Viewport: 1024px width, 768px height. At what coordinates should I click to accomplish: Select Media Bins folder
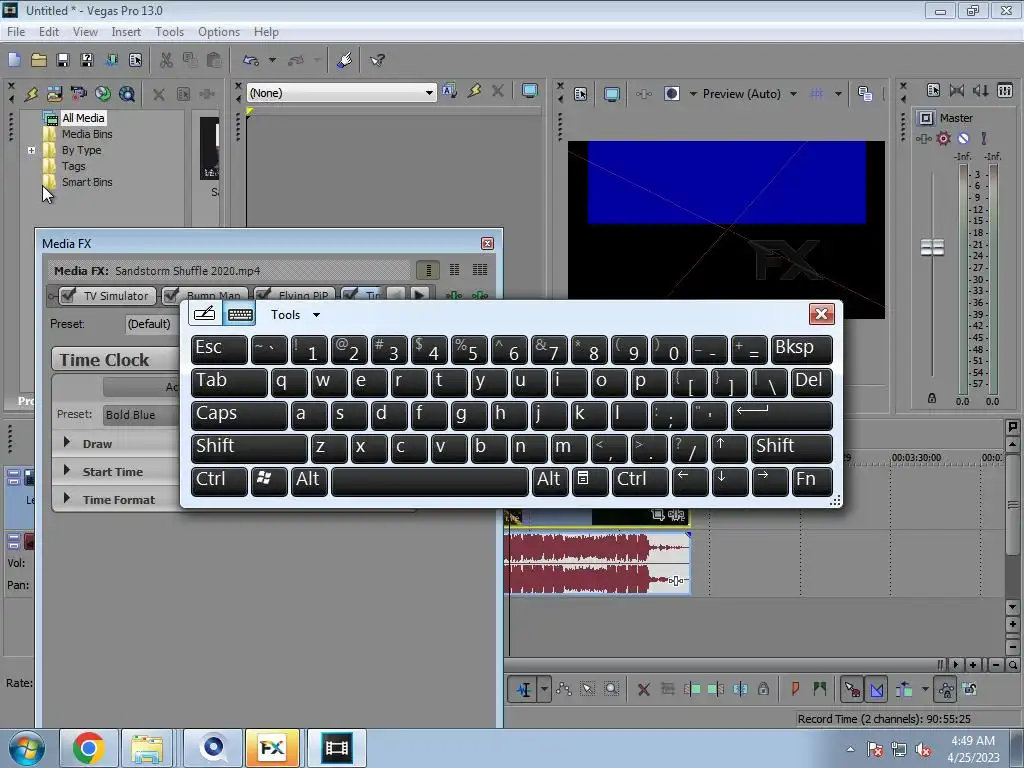(87, 134)
